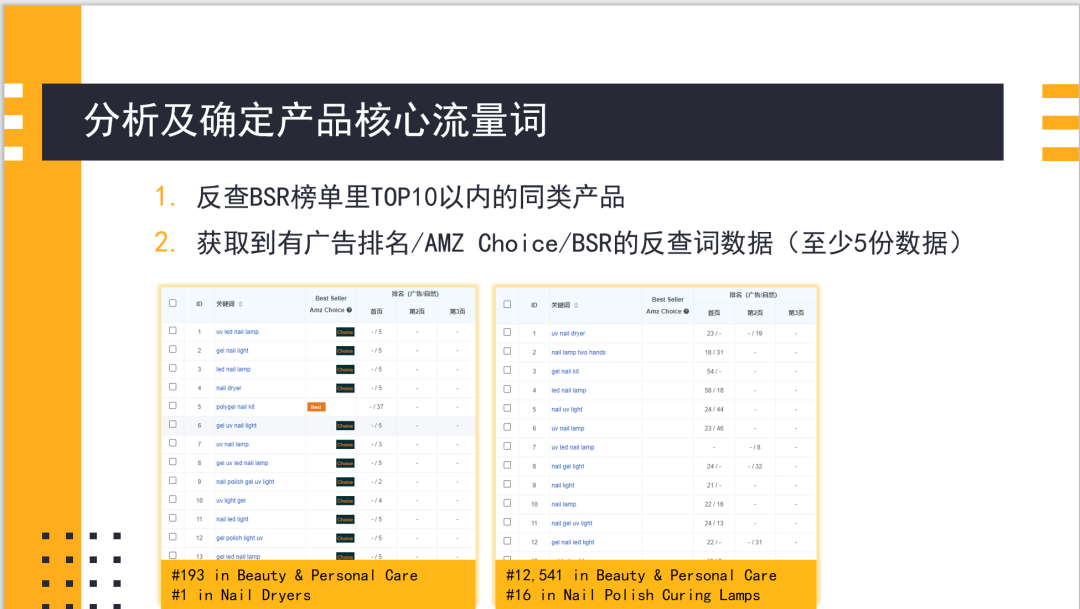Viewport: 1080px width, 609px height.
Task: Click the orange Best badge beside polygel nail kit
Action: point(316,407)
